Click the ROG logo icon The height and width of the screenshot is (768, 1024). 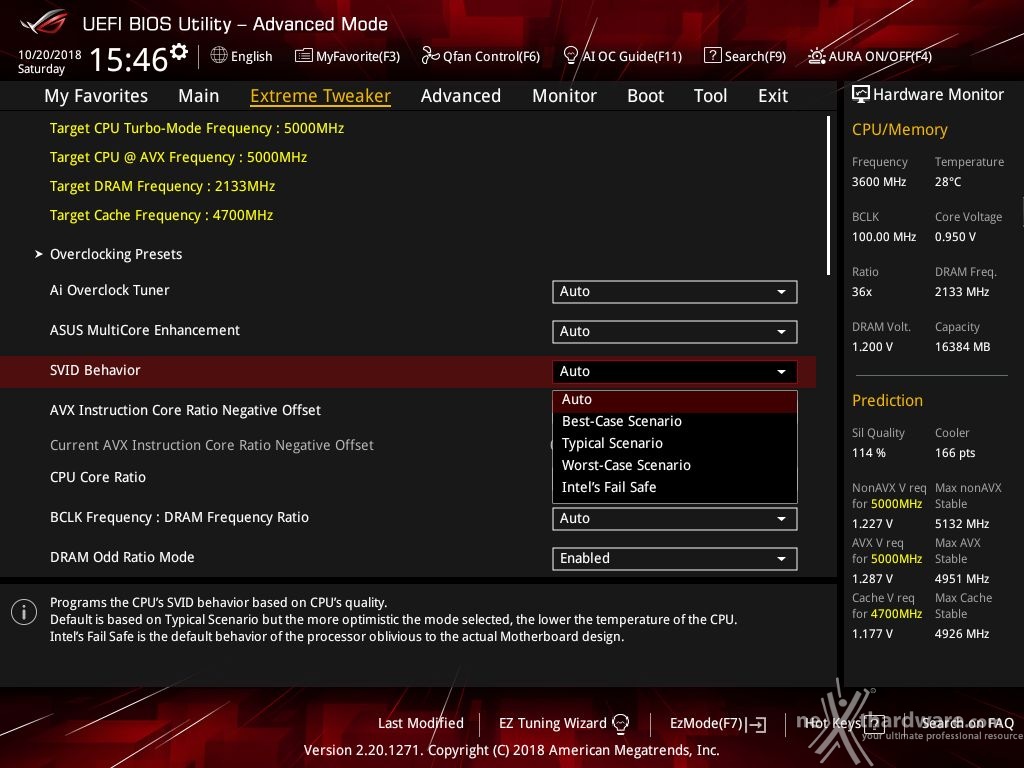pos(44,22)
